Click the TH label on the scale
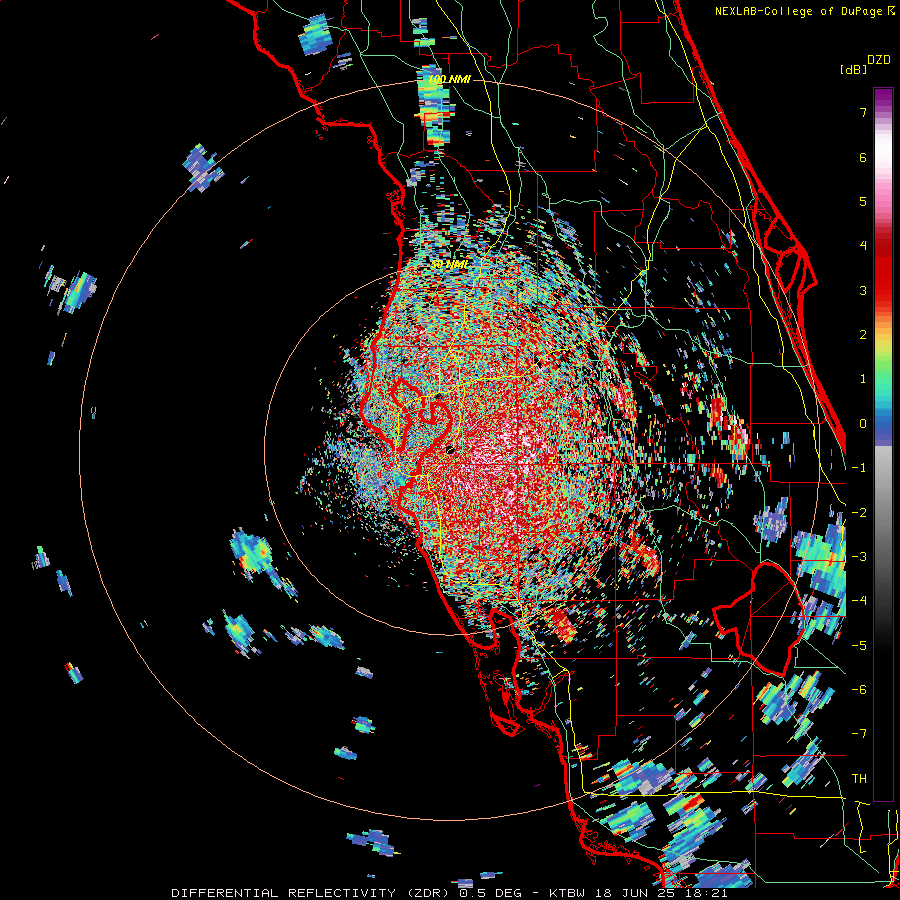This screenshot has height=900, width=900. [x=859, y=779]
